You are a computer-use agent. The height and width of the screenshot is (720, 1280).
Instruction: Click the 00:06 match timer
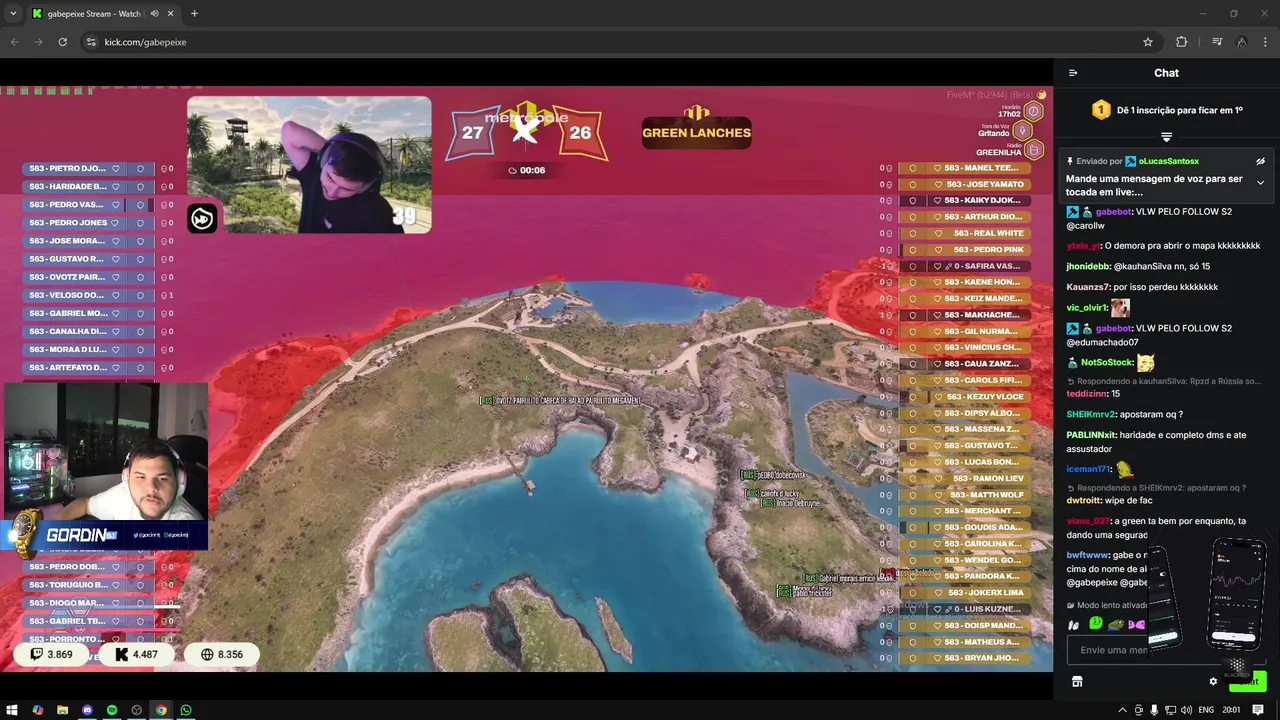point(527,170)
